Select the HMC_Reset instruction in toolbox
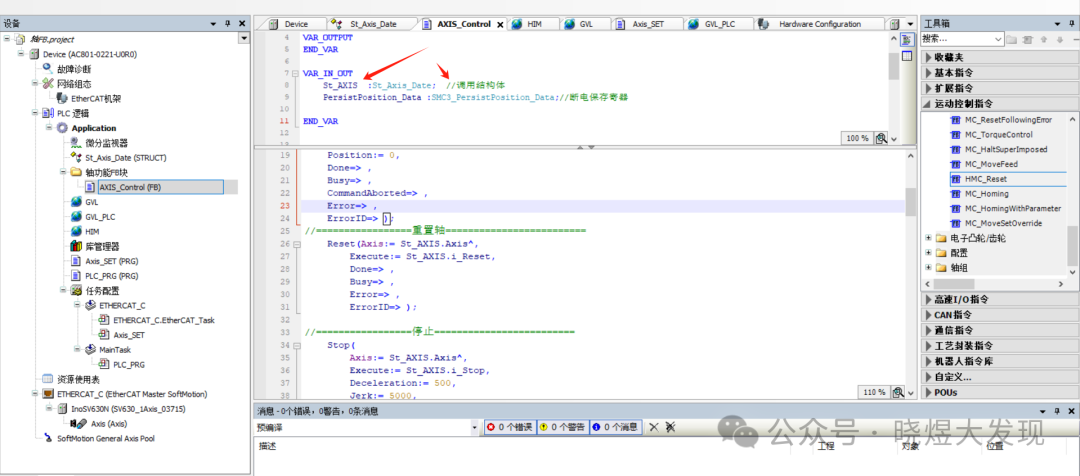This screenshot has height=476, width=1080. point(986,179)
